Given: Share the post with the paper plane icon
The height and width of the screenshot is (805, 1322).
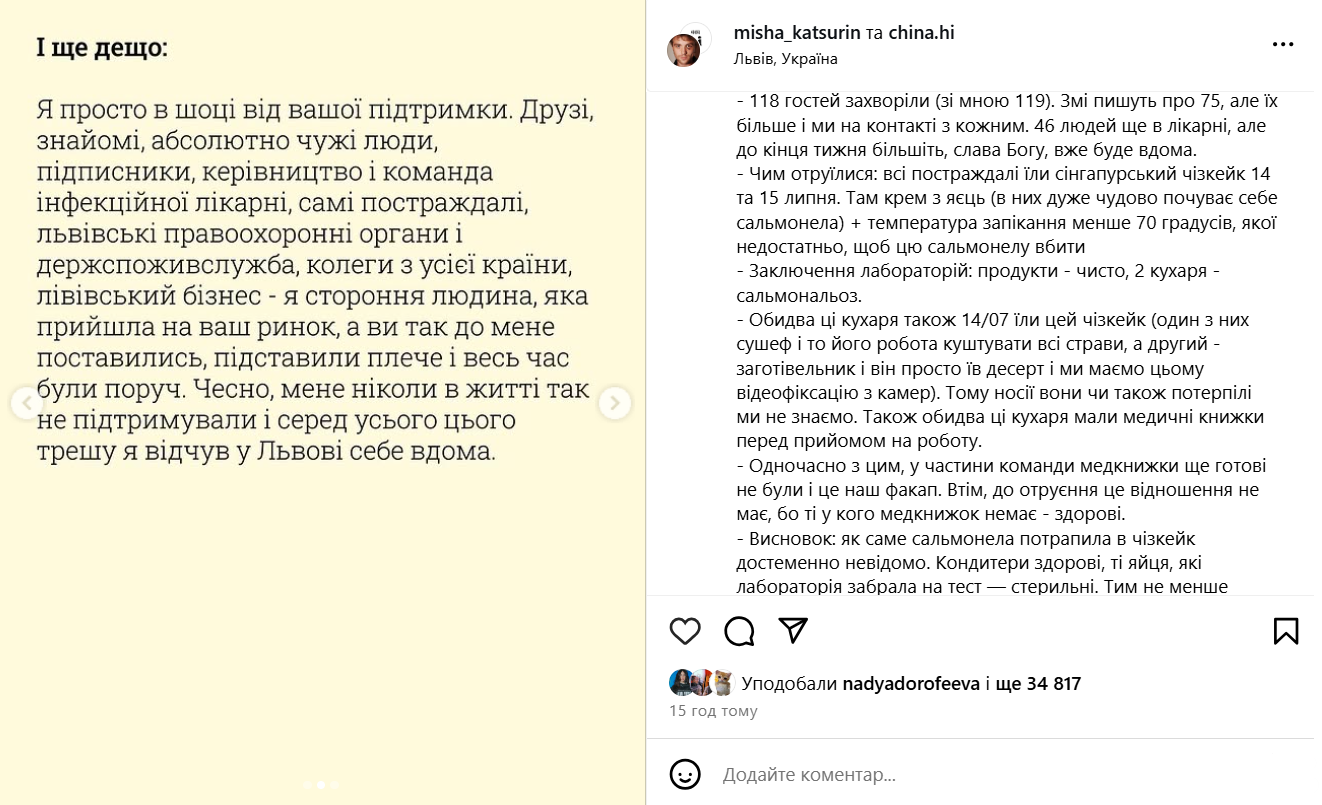Looking at the screenshot, I should 791,631.
